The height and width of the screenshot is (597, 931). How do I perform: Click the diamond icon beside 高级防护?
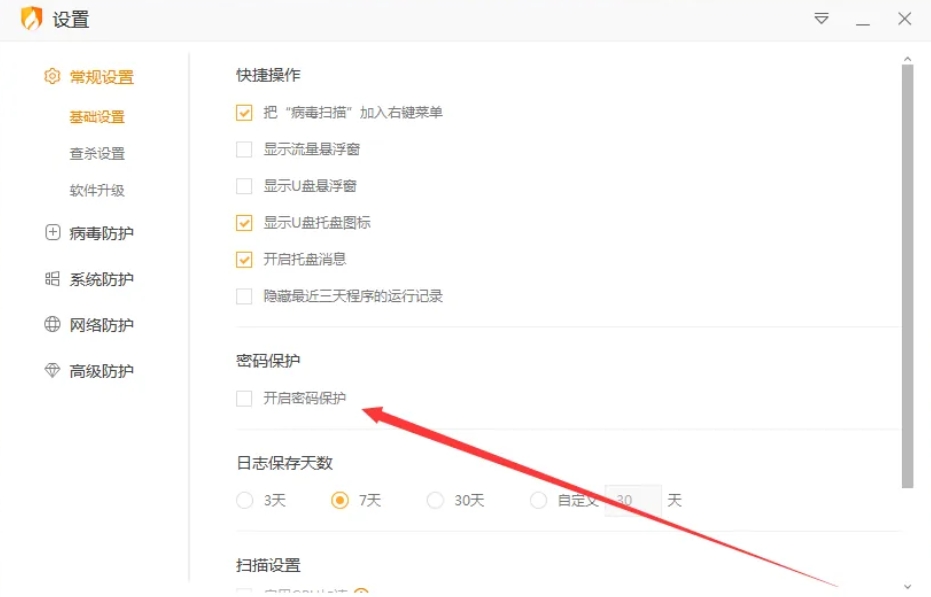click(x=51, y=370)
